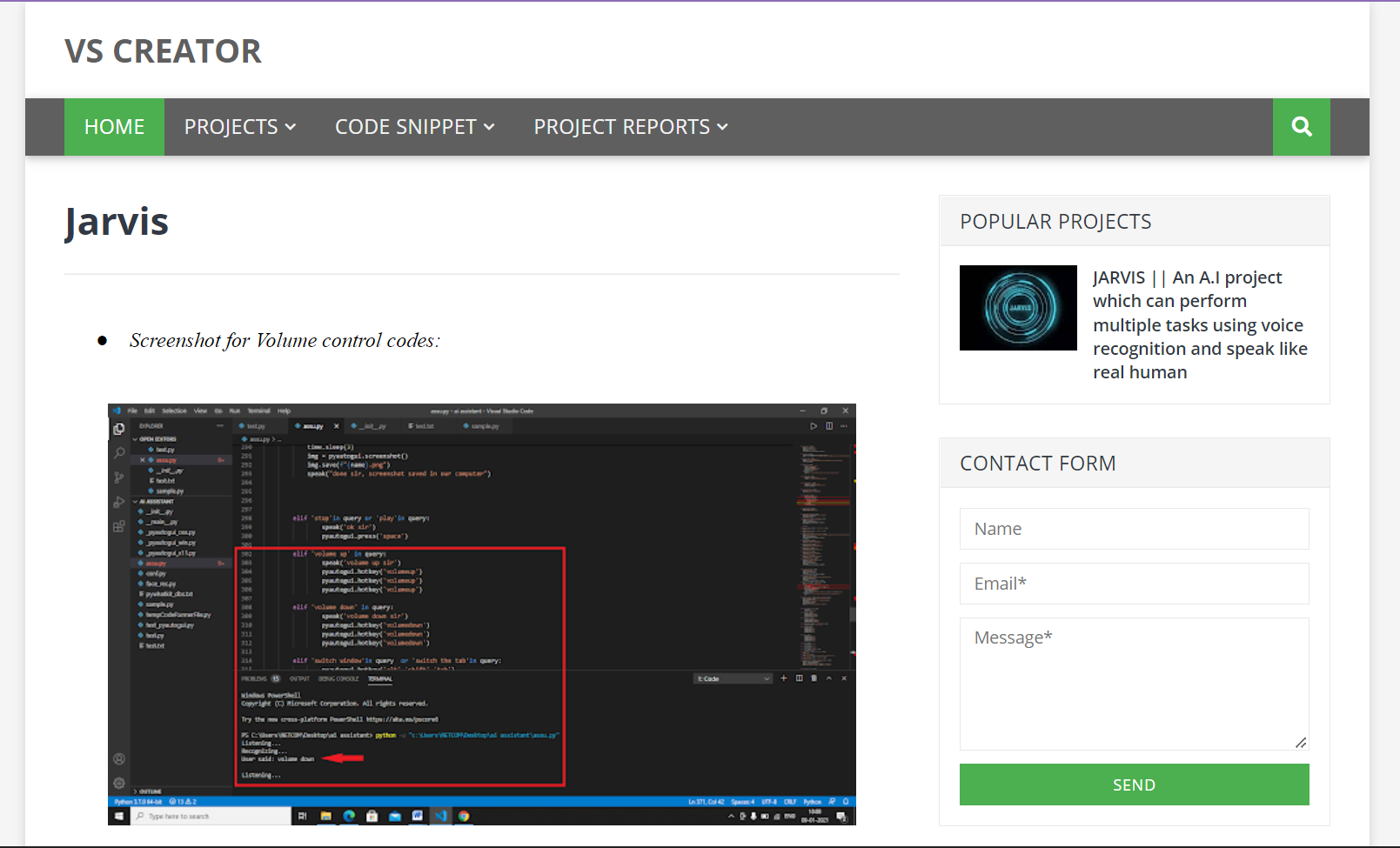Submit the contact form with SEND
This screenshot has height=848, width=1400.
coord(1134,785)
